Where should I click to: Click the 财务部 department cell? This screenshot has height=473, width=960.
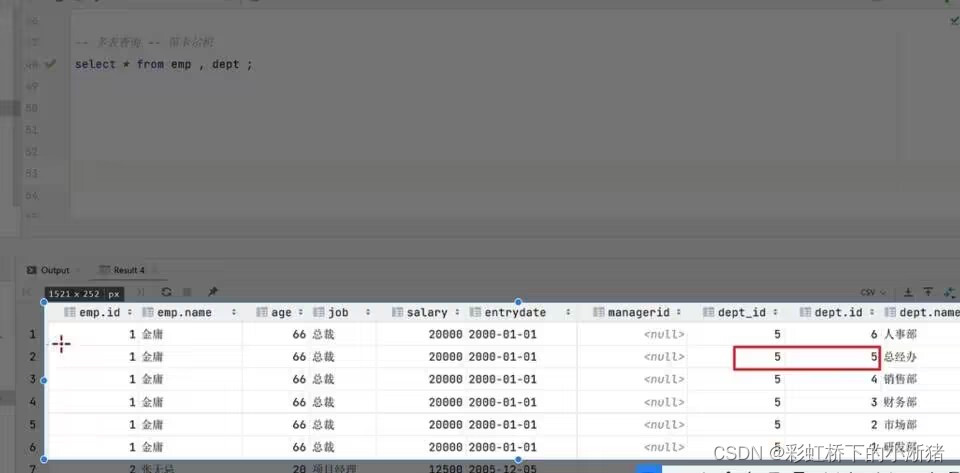(901, 402)
